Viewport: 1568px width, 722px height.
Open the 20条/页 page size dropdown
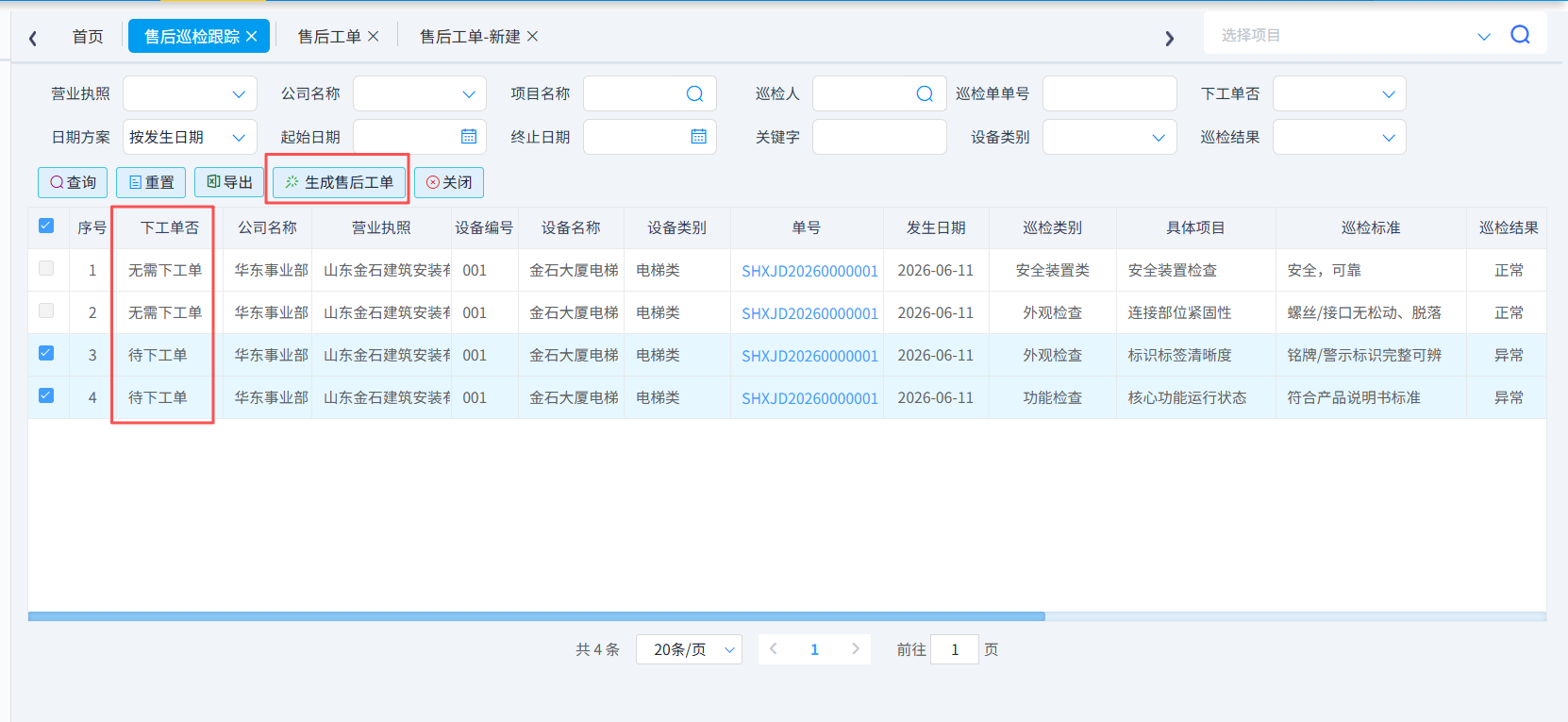click(689, 649)
